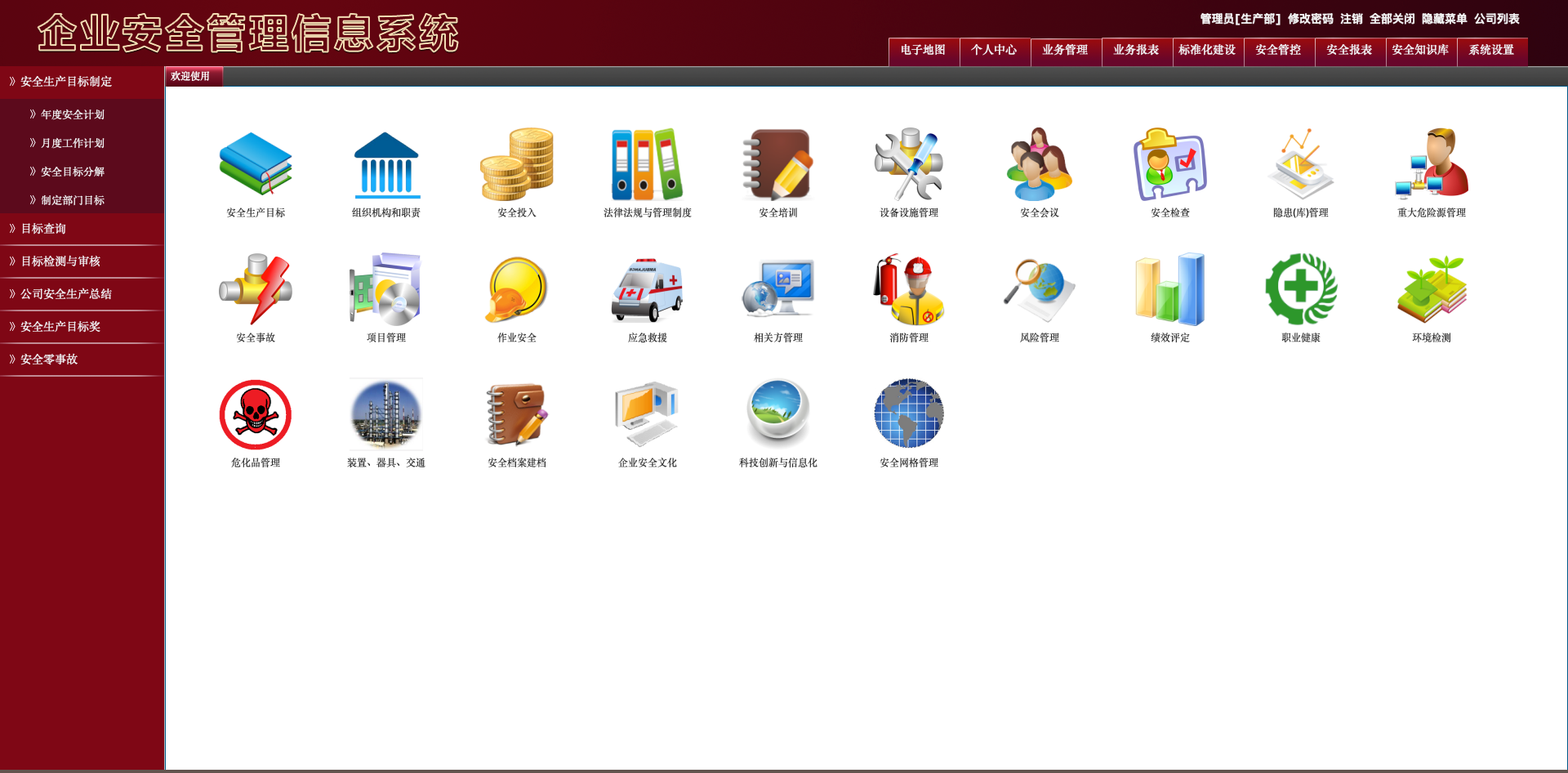Click the 隐藏菜单 link

tap(1444, 19)
